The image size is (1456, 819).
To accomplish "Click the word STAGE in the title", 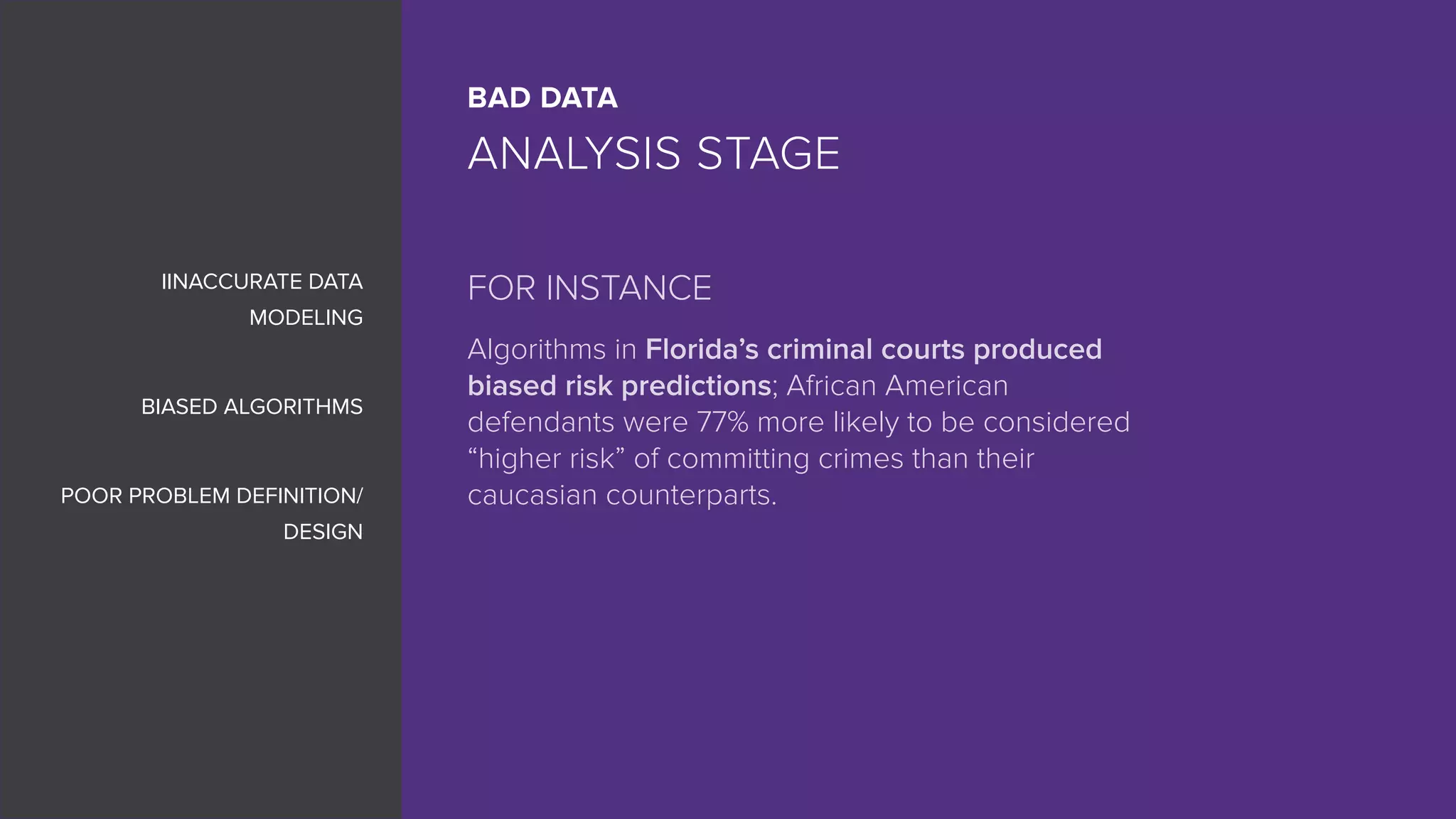I will [x=768, y=154].
